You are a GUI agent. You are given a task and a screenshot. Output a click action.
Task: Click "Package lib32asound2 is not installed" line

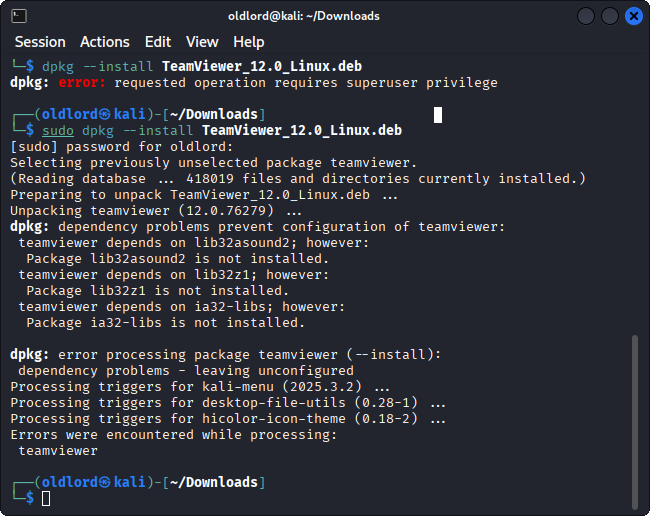tap(165, 259)
